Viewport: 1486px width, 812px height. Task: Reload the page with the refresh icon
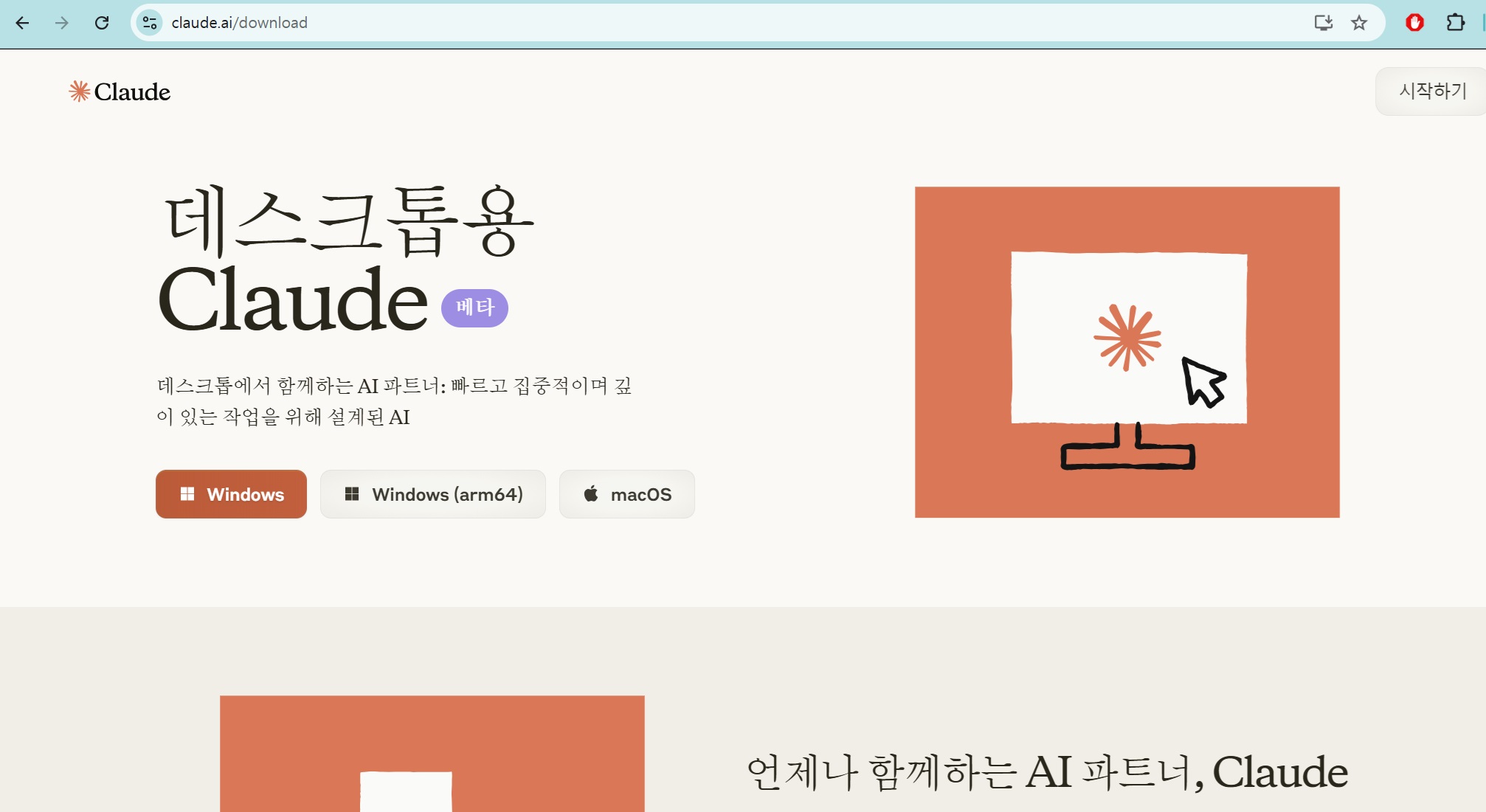(x=102, y=23)
